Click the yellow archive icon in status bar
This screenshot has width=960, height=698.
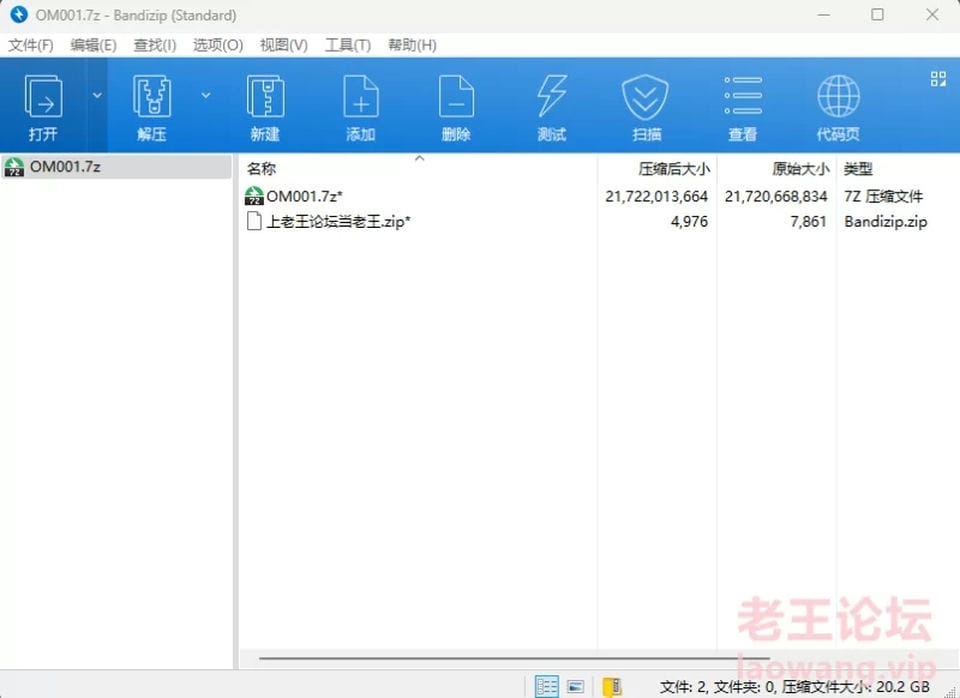tap(612, 686)
